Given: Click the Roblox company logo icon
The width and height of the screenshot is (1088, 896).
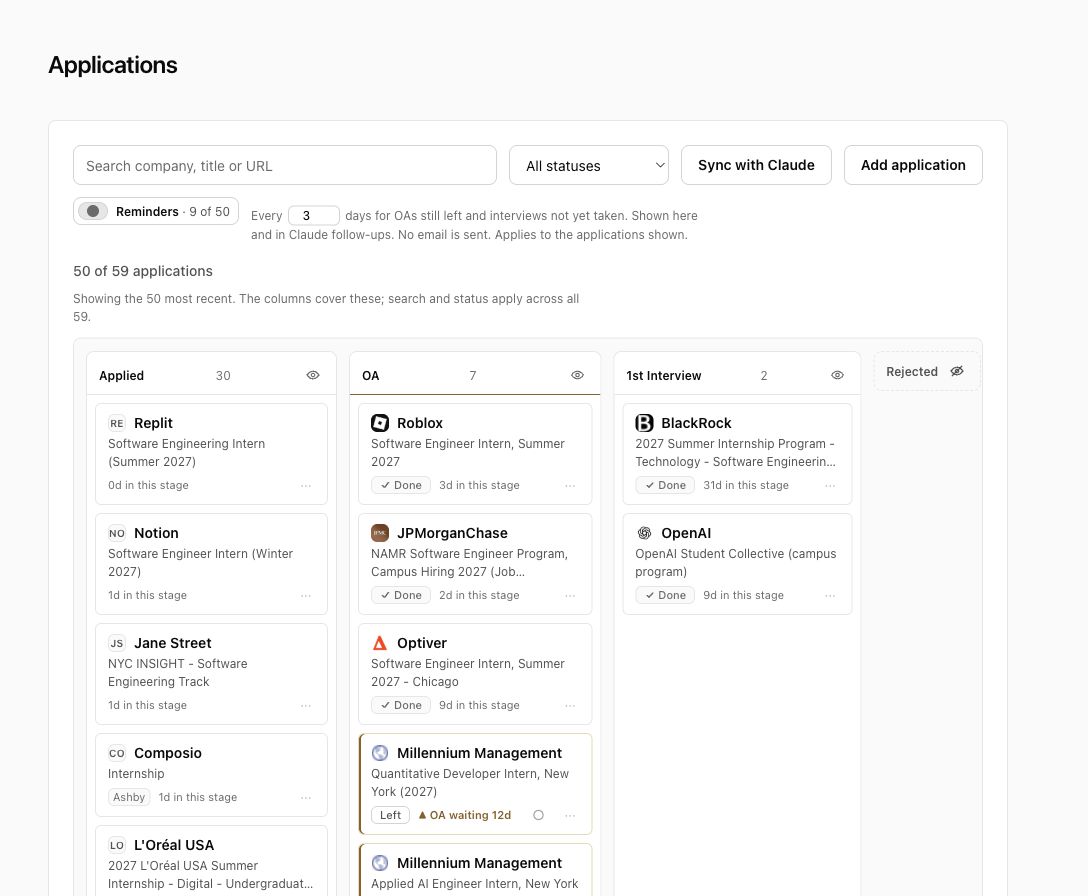Looking at the screenshot, I should [380, 423].
